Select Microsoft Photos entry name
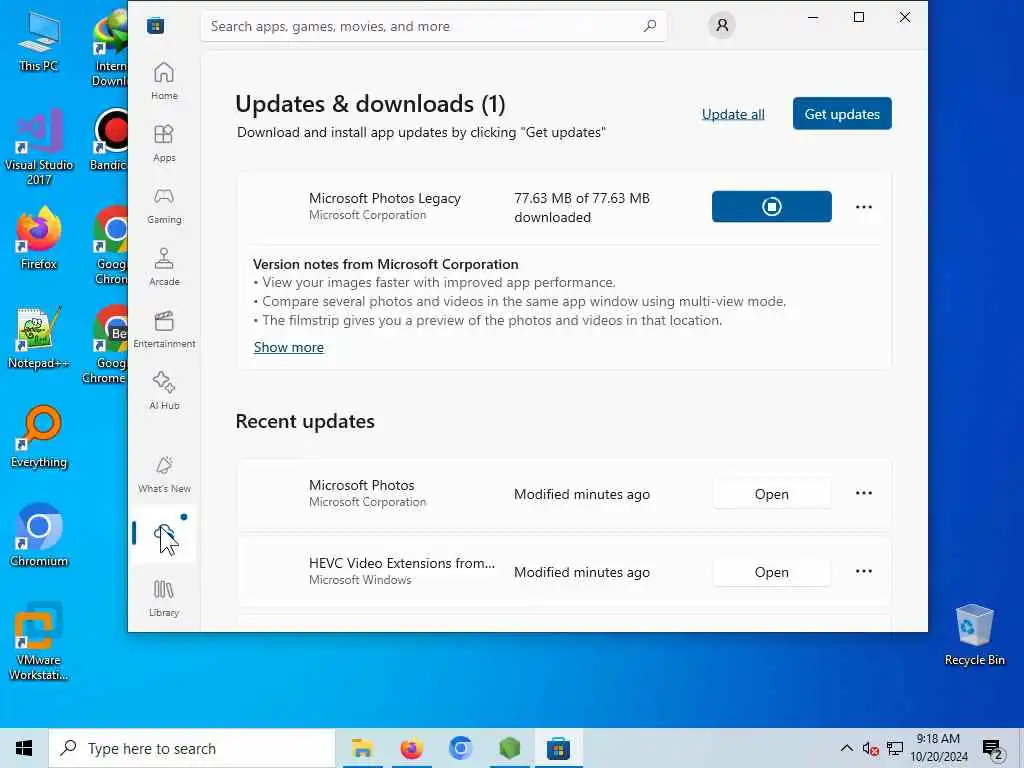Screen dimensions: 1024x768 (x=361, y=485)
